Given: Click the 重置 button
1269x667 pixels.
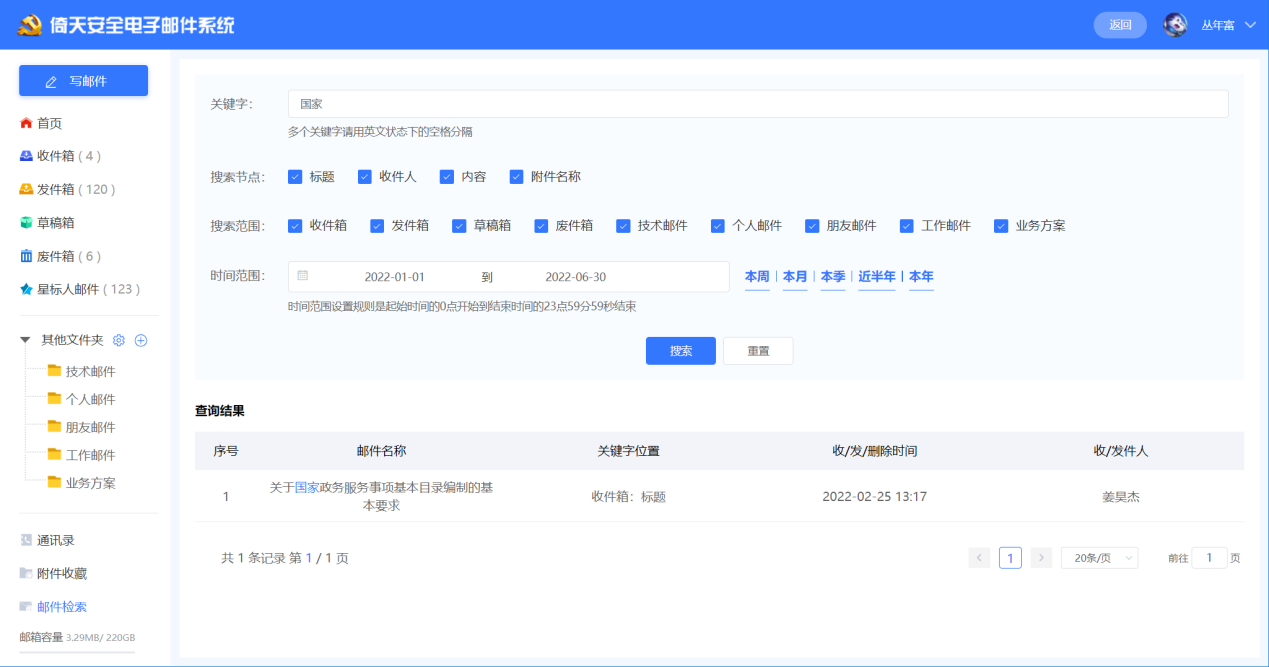Looking at the screenshot, I should (x=758, y=351).
